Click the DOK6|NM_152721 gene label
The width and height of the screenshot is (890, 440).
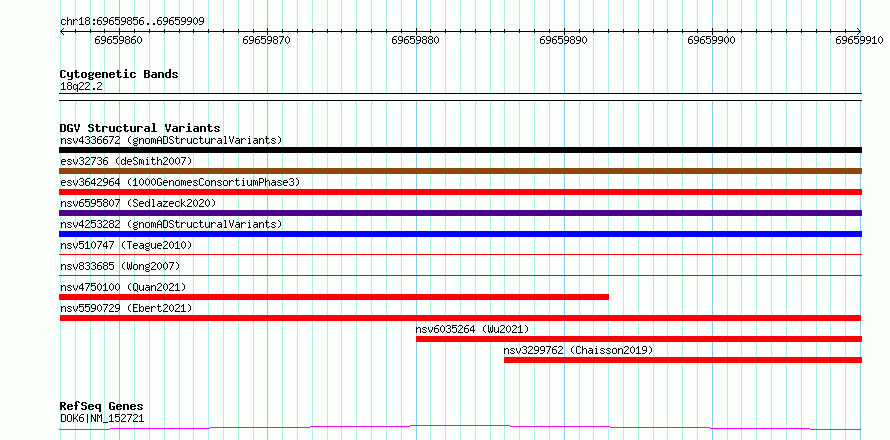click(102, 419)
